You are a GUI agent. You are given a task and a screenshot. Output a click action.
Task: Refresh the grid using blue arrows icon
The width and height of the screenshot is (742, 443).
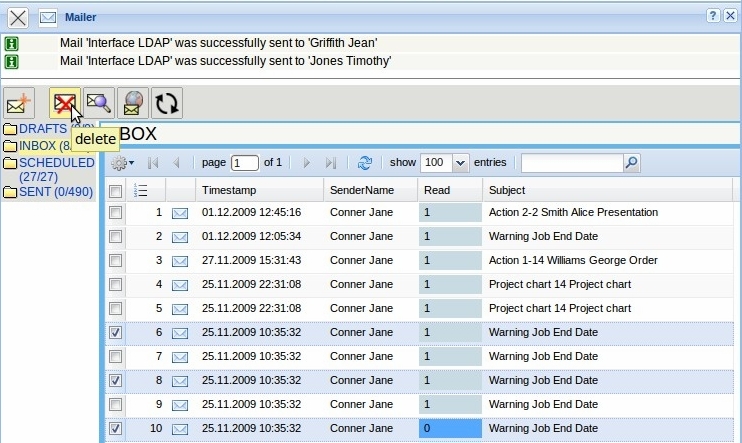(365, 163)
